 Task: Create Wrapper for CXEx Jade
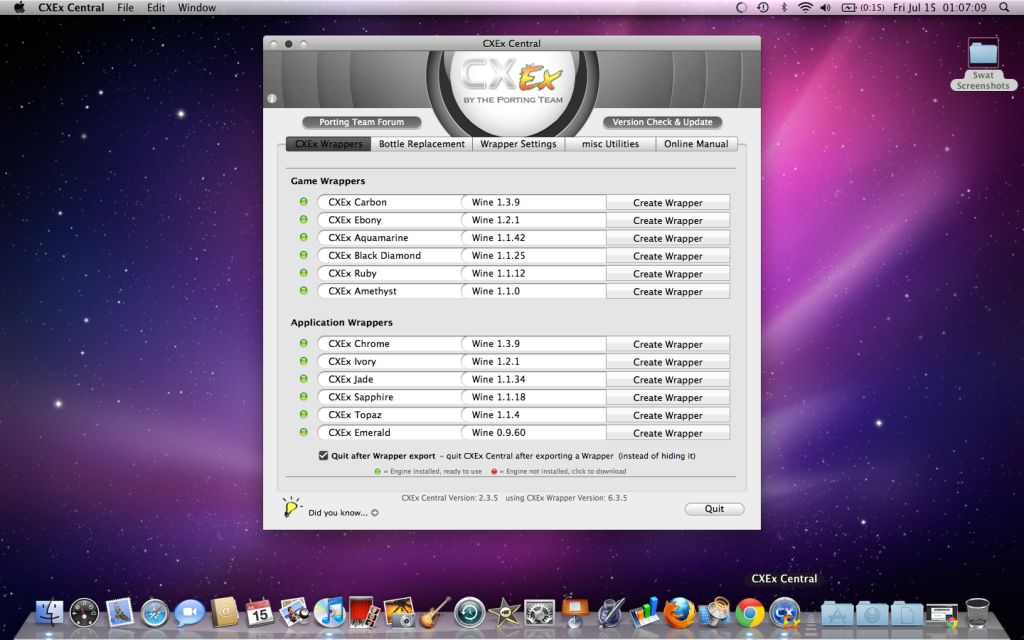click(x=667, y=379)
